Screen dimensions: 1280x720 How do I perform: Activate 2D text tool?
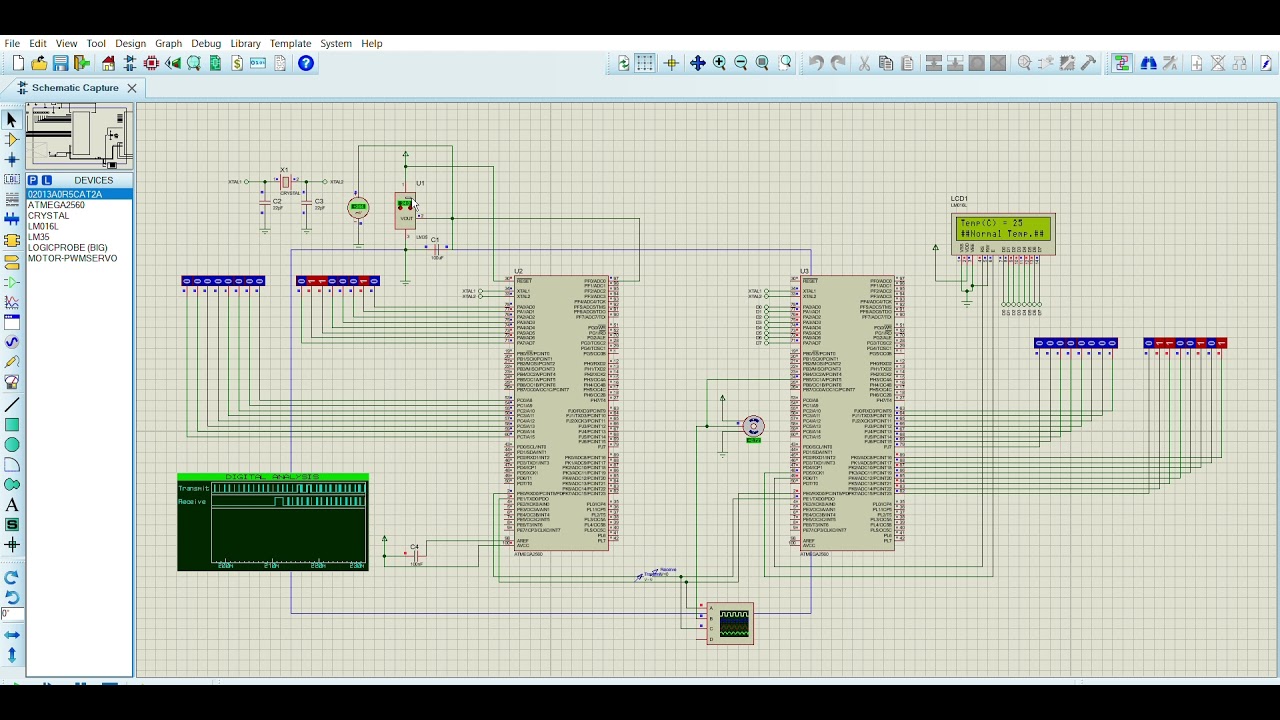click(12, 505)
